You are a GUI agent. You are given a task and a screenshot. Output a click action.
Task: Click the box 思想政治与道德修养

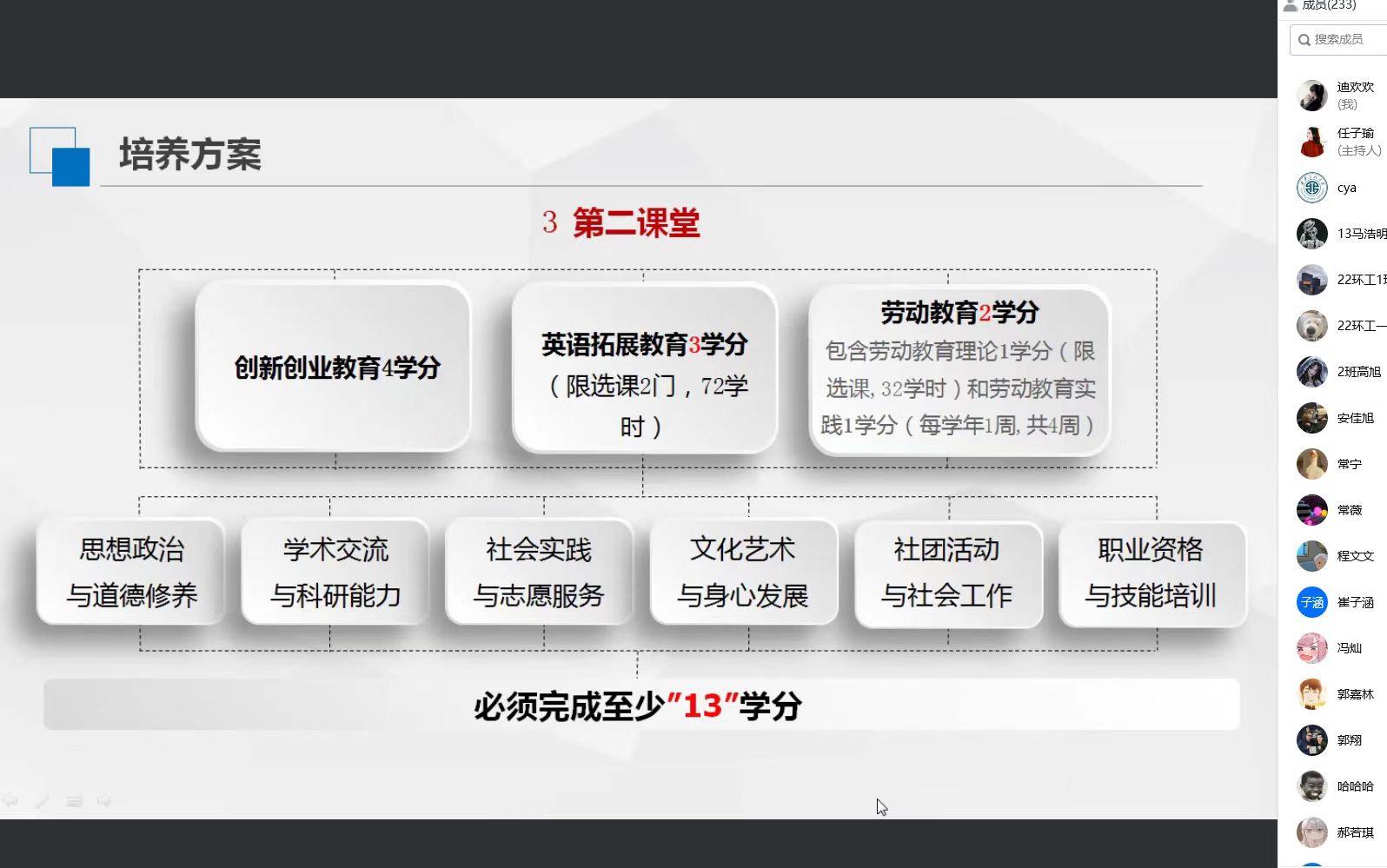click(131, 572)
